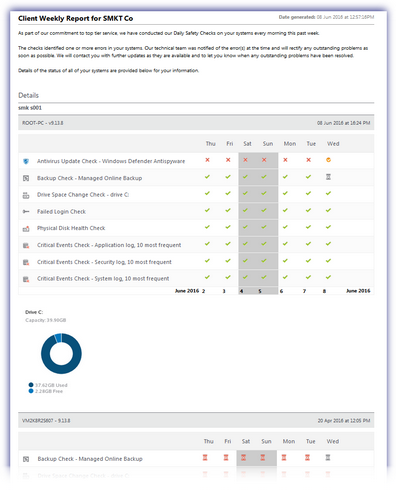396x490 pixels.
Task: Click the '2.28GB Free' legend label
Action: [49, 391]
